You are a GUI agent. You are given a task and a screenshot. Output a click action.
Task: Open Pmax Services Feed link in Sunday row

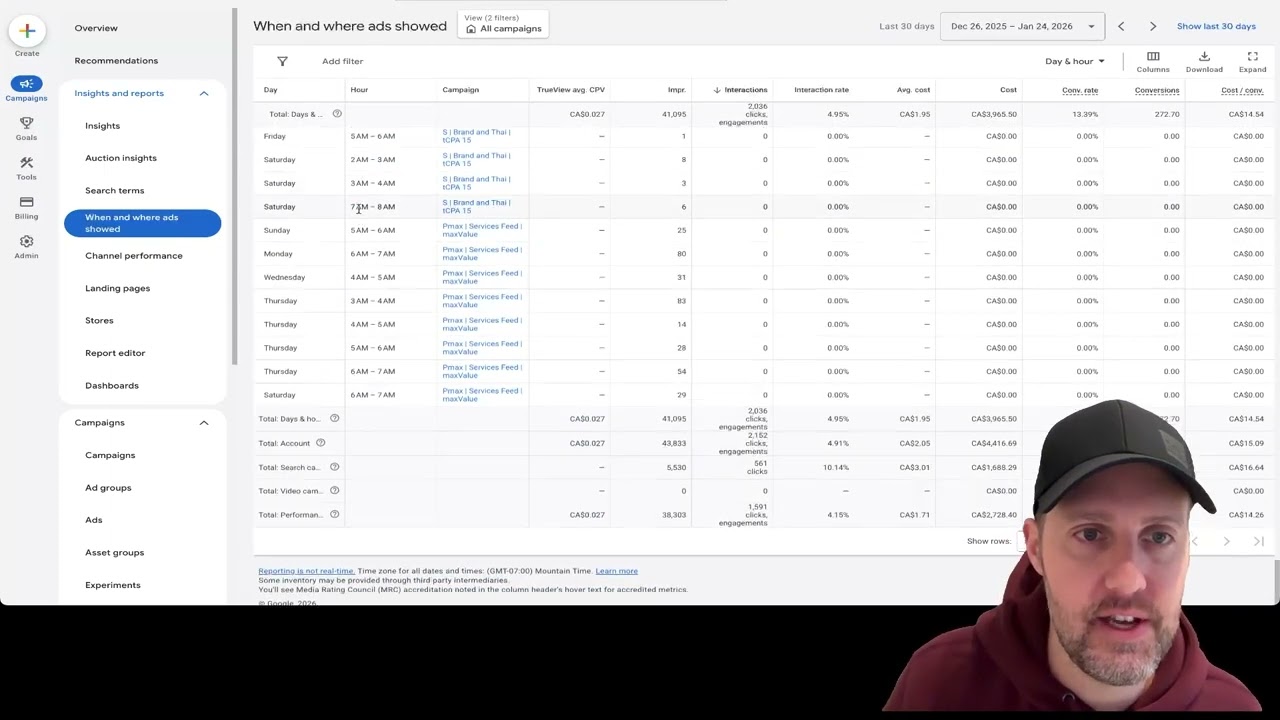482,230
